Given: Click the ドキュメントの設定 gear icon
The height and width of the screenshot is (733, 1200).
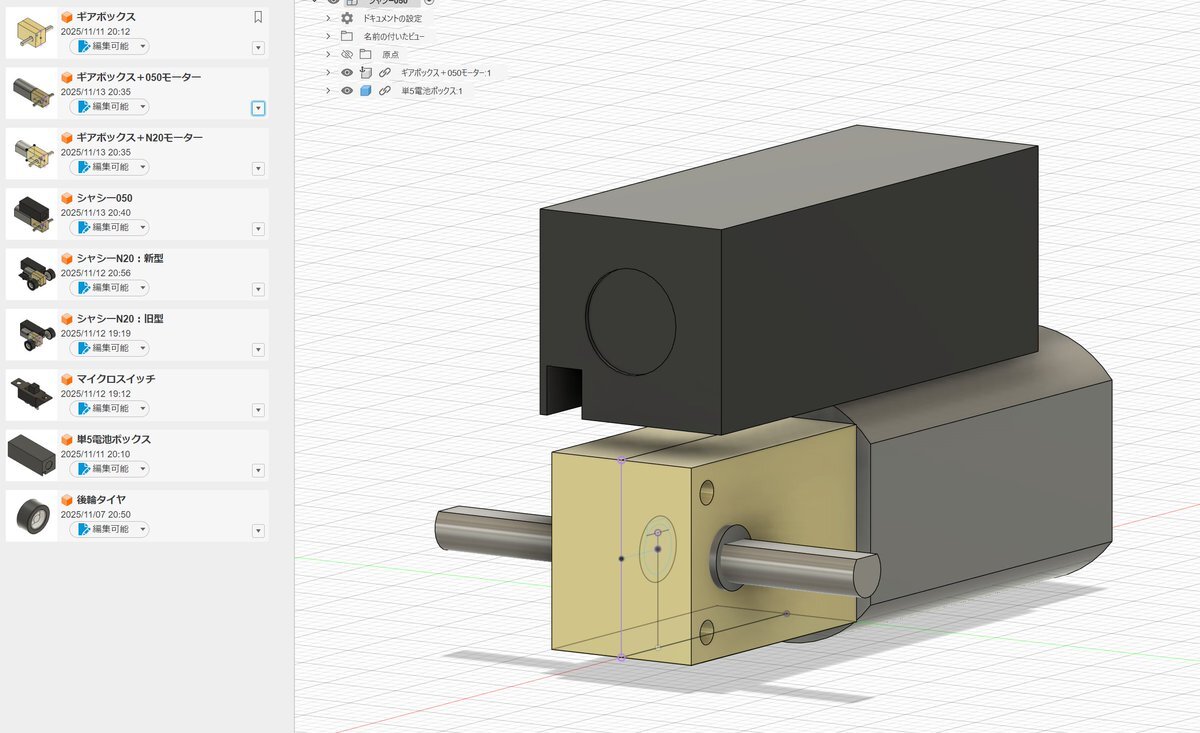Looking at the screenshot, I should click(347, 18).
